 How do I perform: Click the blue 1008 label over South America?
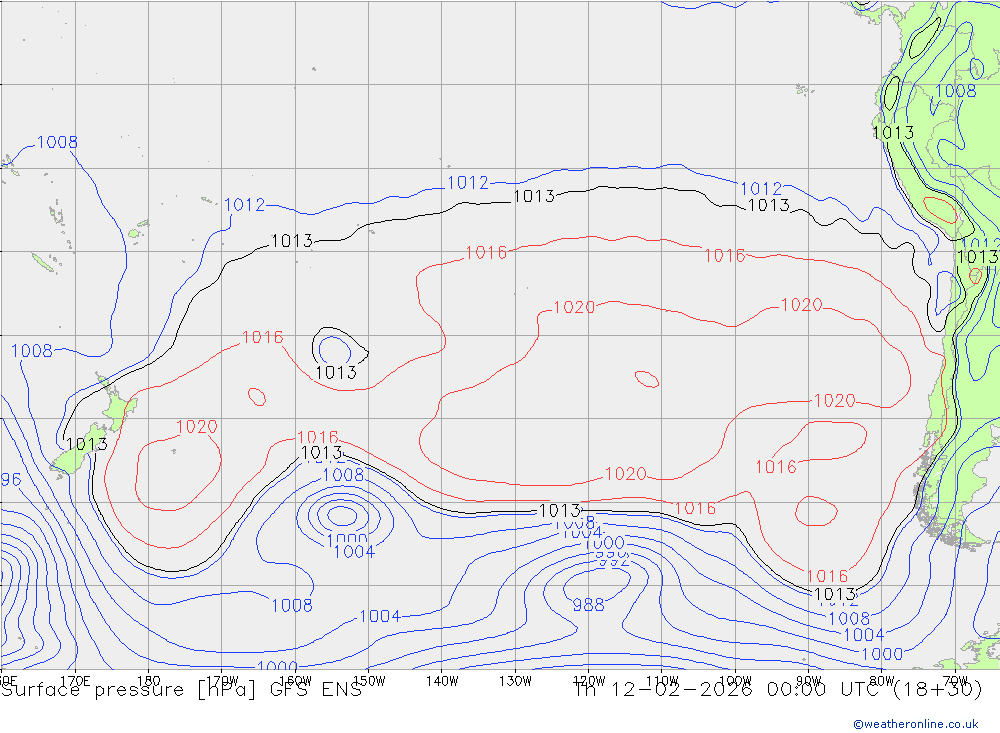pyautogui.click(x=955, y=91)
